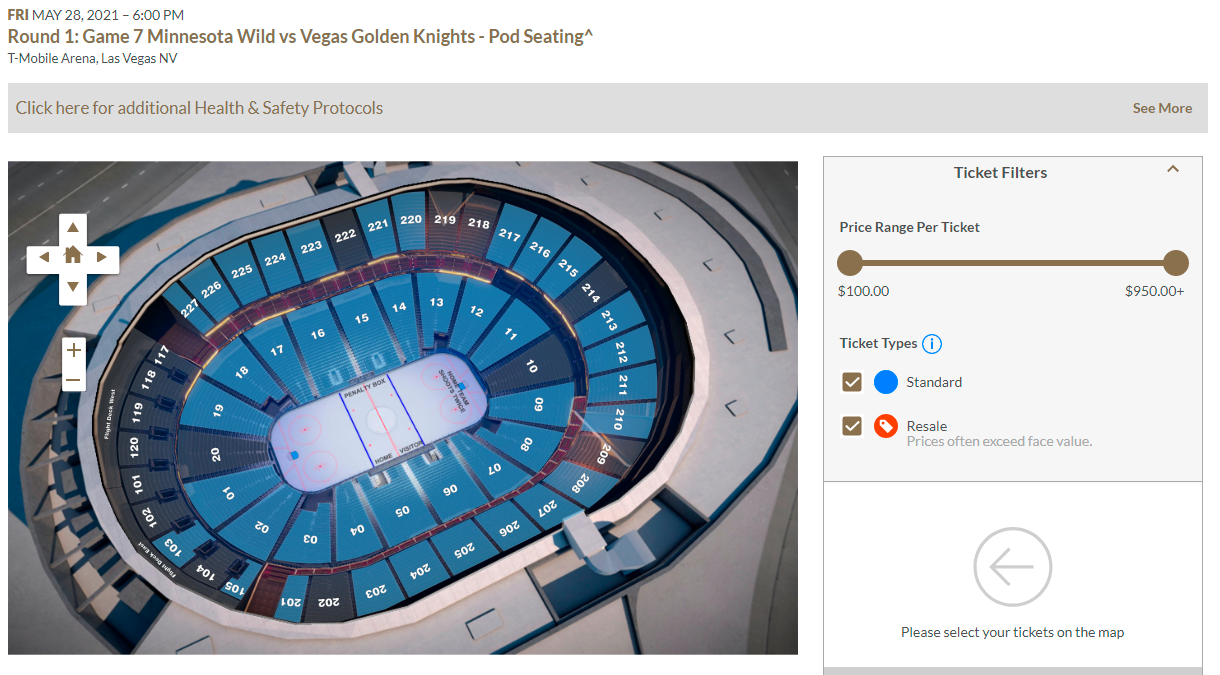
Task: Uncheck the Resale ticket type
Action: pyautogui.click(x=852, y=426)
